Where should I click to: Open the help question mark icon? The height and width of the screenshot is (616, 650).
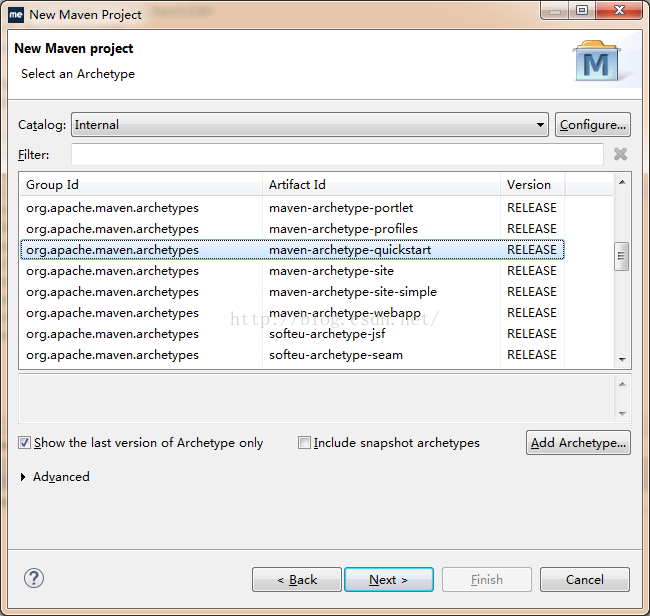[34, 578]
